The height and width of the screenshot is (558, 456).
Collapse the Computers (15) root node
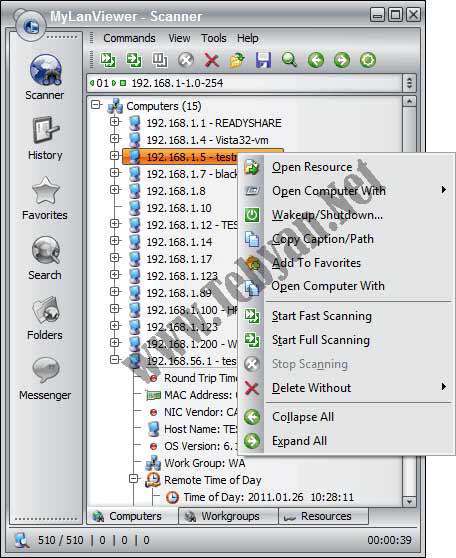[x=96, y=105]
